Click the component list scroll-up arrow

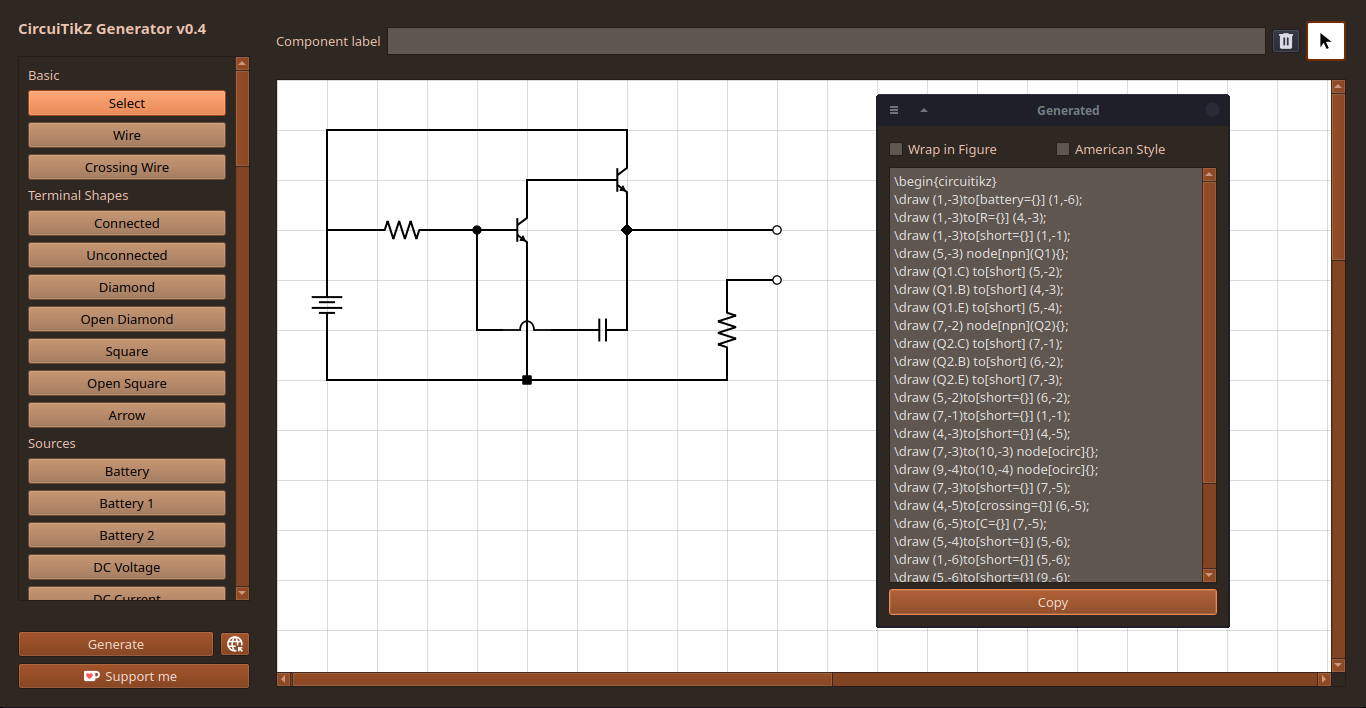click(242, 63)
